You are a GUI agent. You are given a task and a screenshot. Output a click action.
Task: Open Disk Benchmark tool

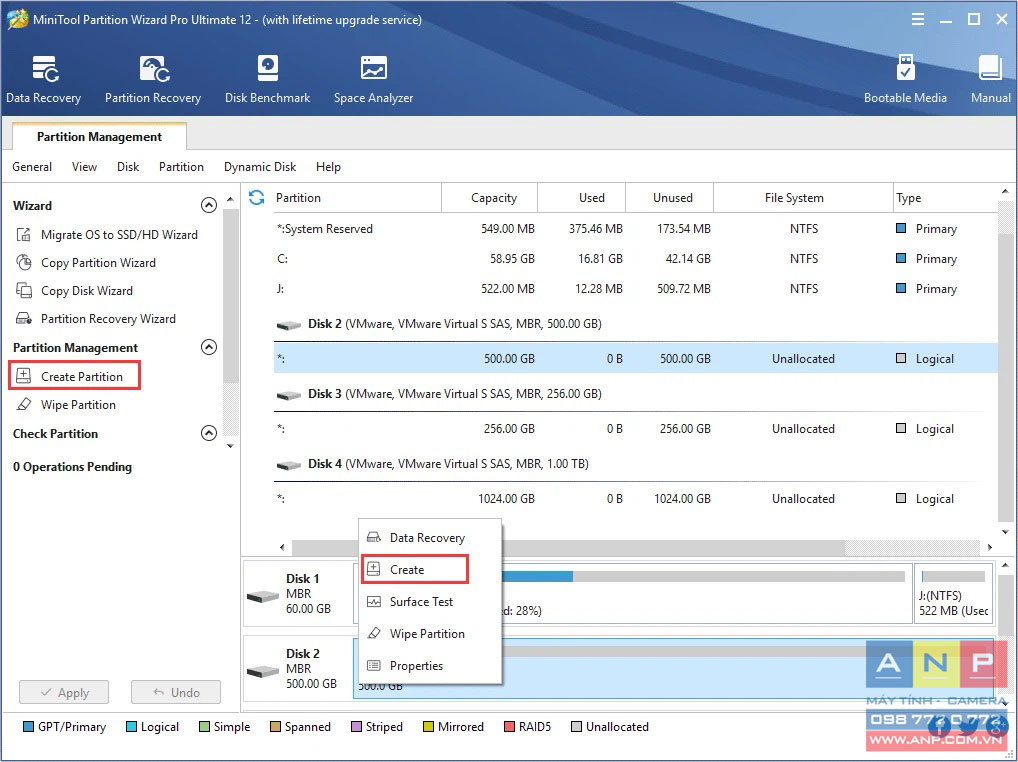click(x=267, y=79)
